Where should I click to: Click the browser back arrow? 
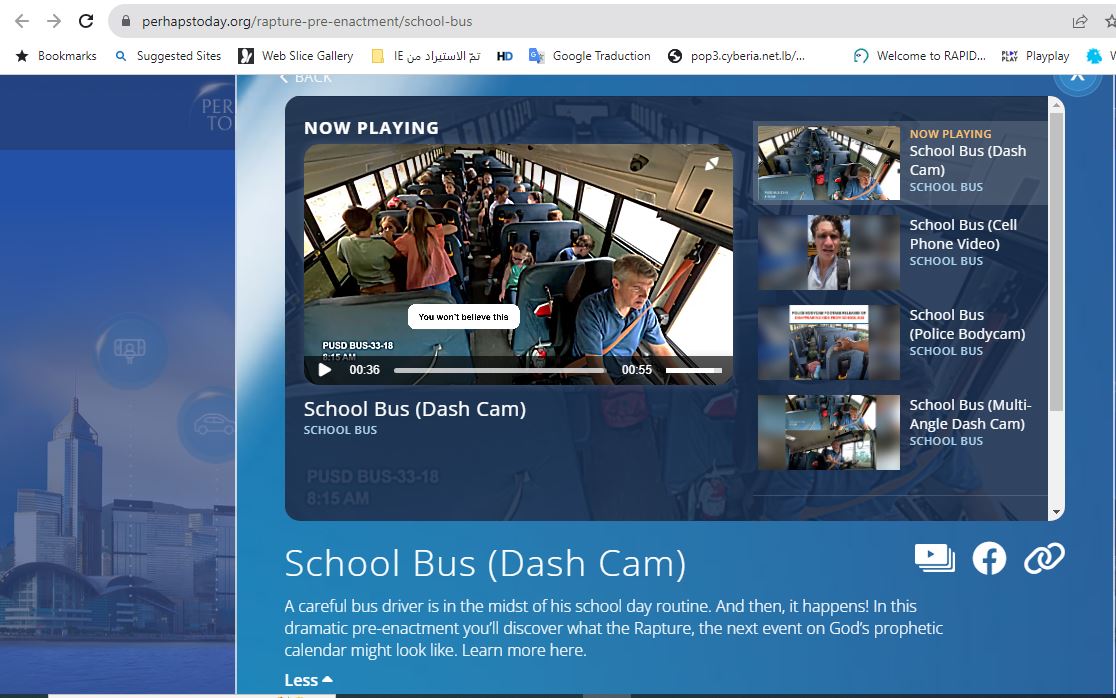point(22,21)
